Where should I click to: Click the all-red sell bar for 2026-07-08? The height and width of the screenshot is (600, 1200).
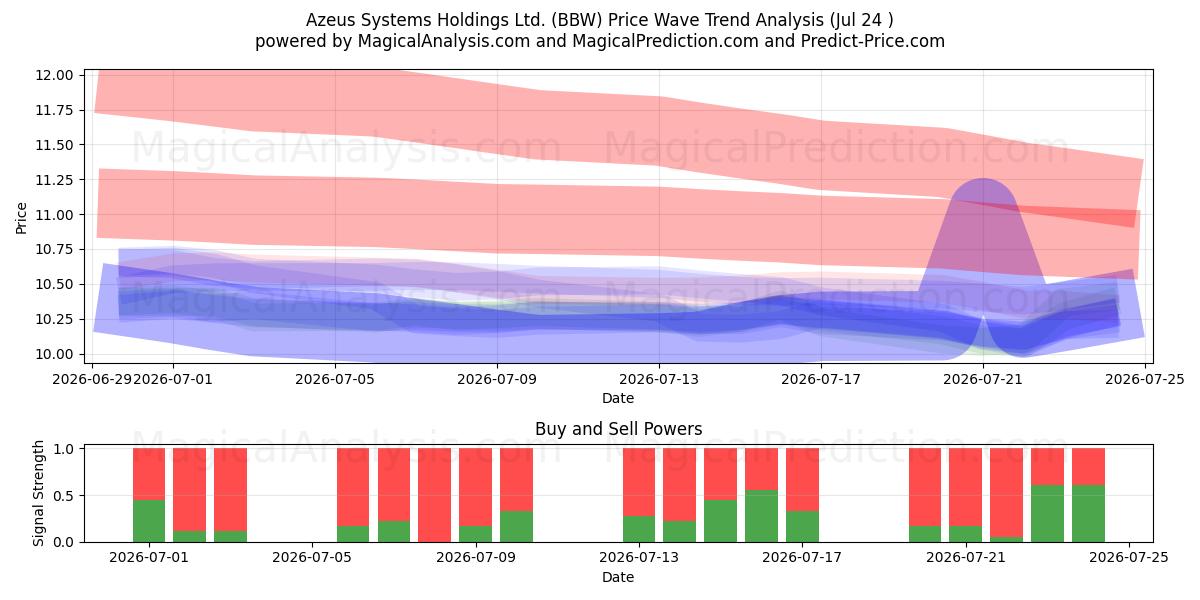point(435,495)
